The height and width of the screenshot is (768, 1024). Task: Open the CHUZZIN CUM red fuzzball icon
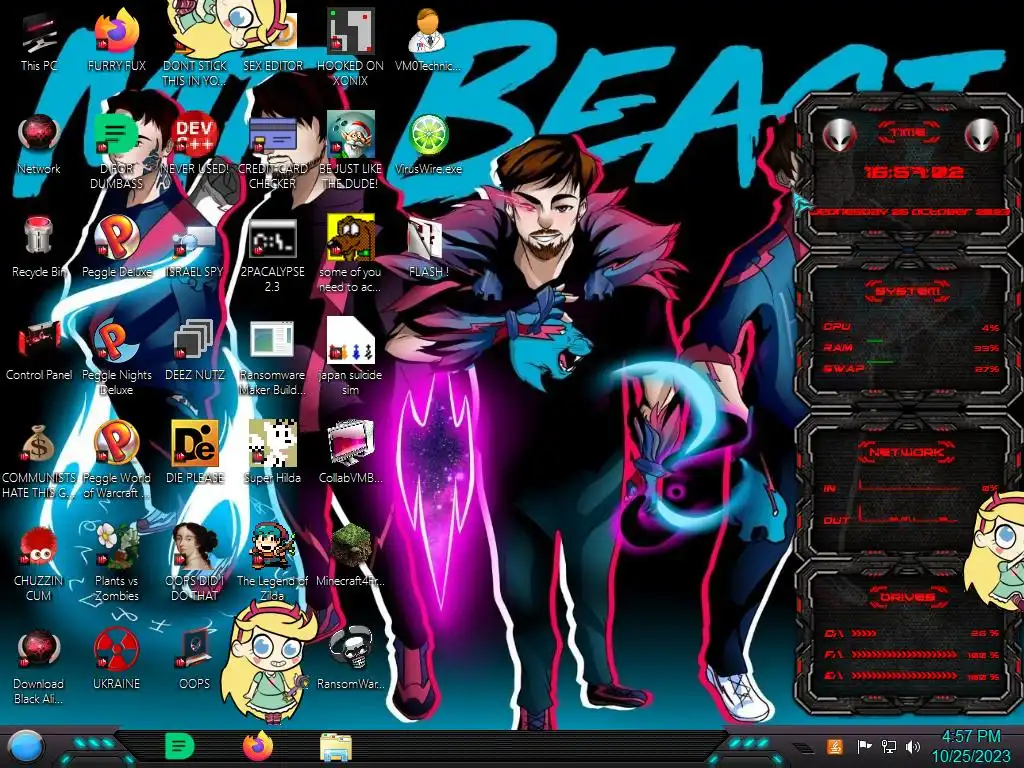coord(39,563)
